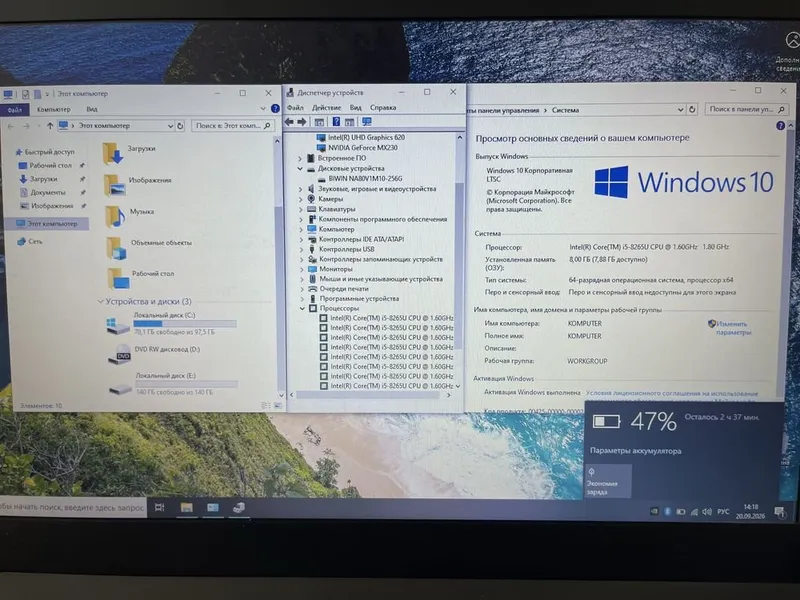Expand Звуковые, игровые и видеоустройства node
The width and height of the screenshot is (800, 600).
tap(301, 189)
